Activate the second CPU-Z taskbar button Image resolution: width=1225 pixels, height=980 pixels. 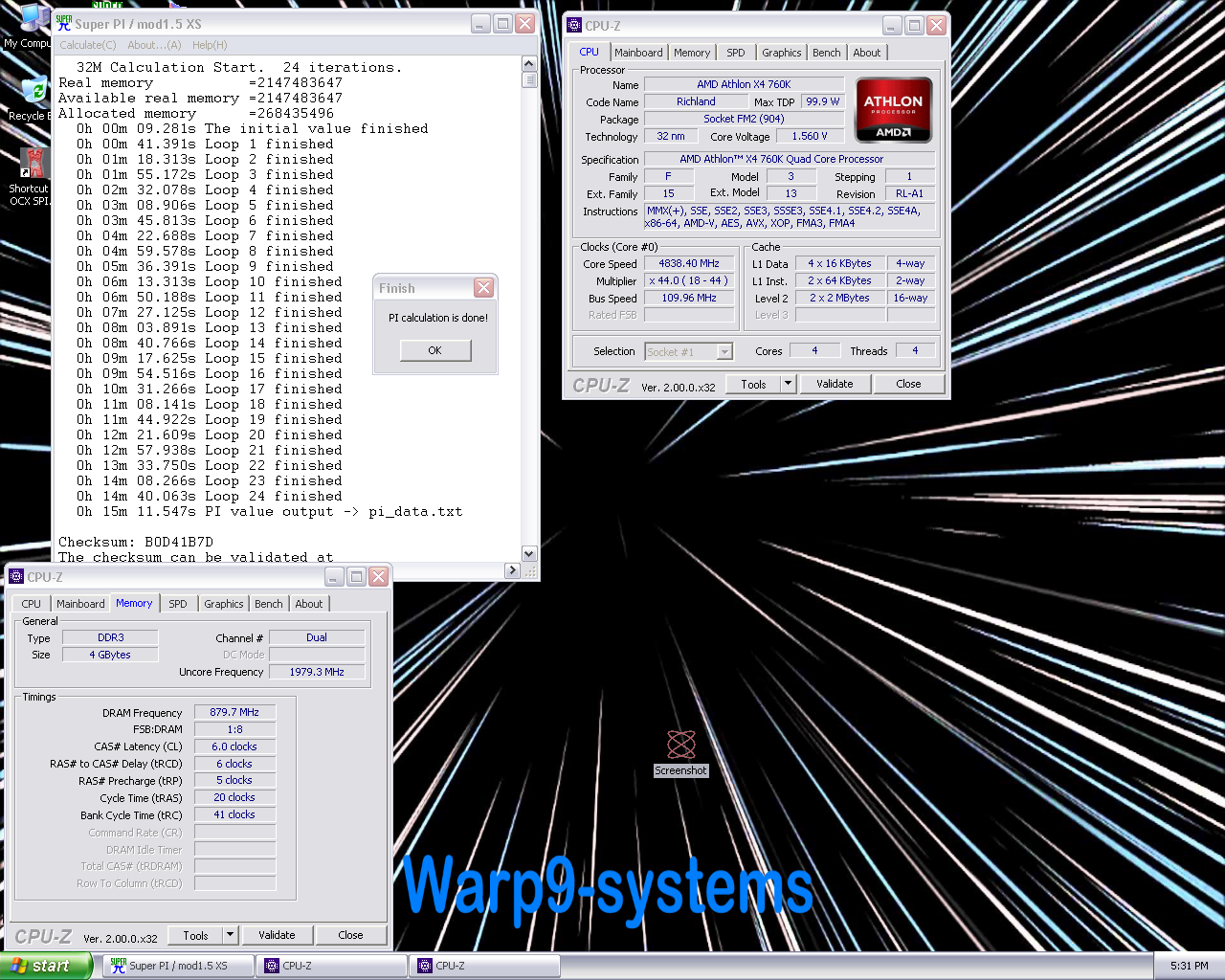pyautogui.click(x=484, y=966)
